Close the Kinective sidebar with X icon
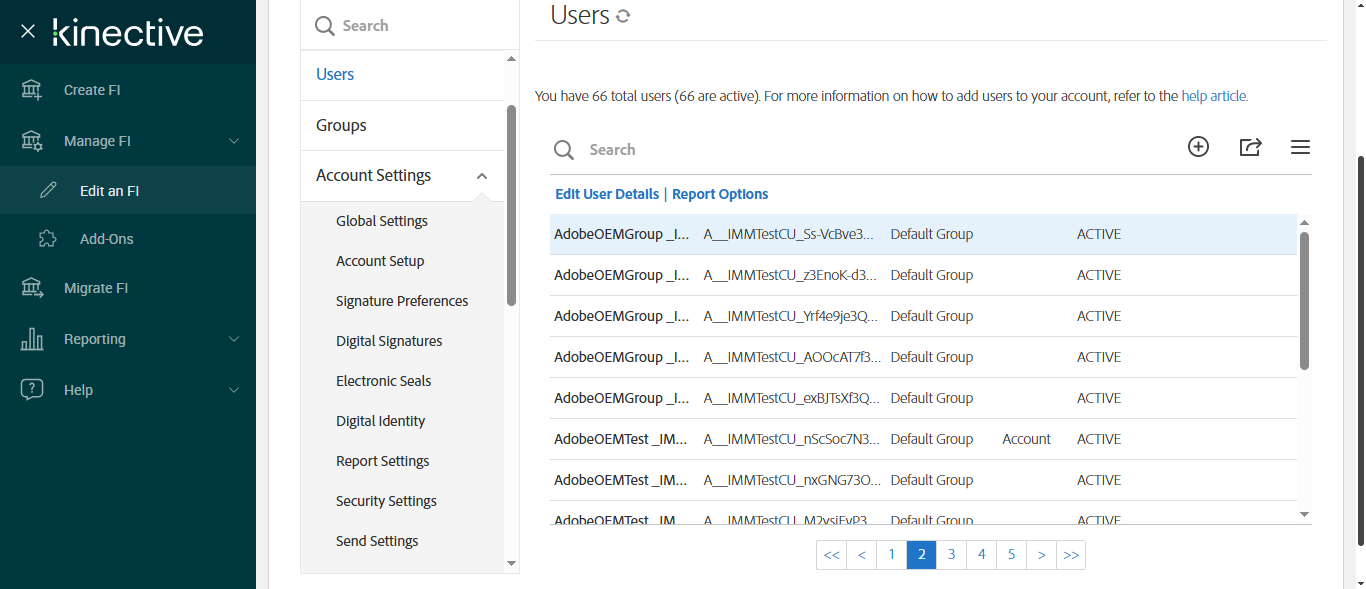This screenshot has width=1366, height=589. click(x=28, y=32)
